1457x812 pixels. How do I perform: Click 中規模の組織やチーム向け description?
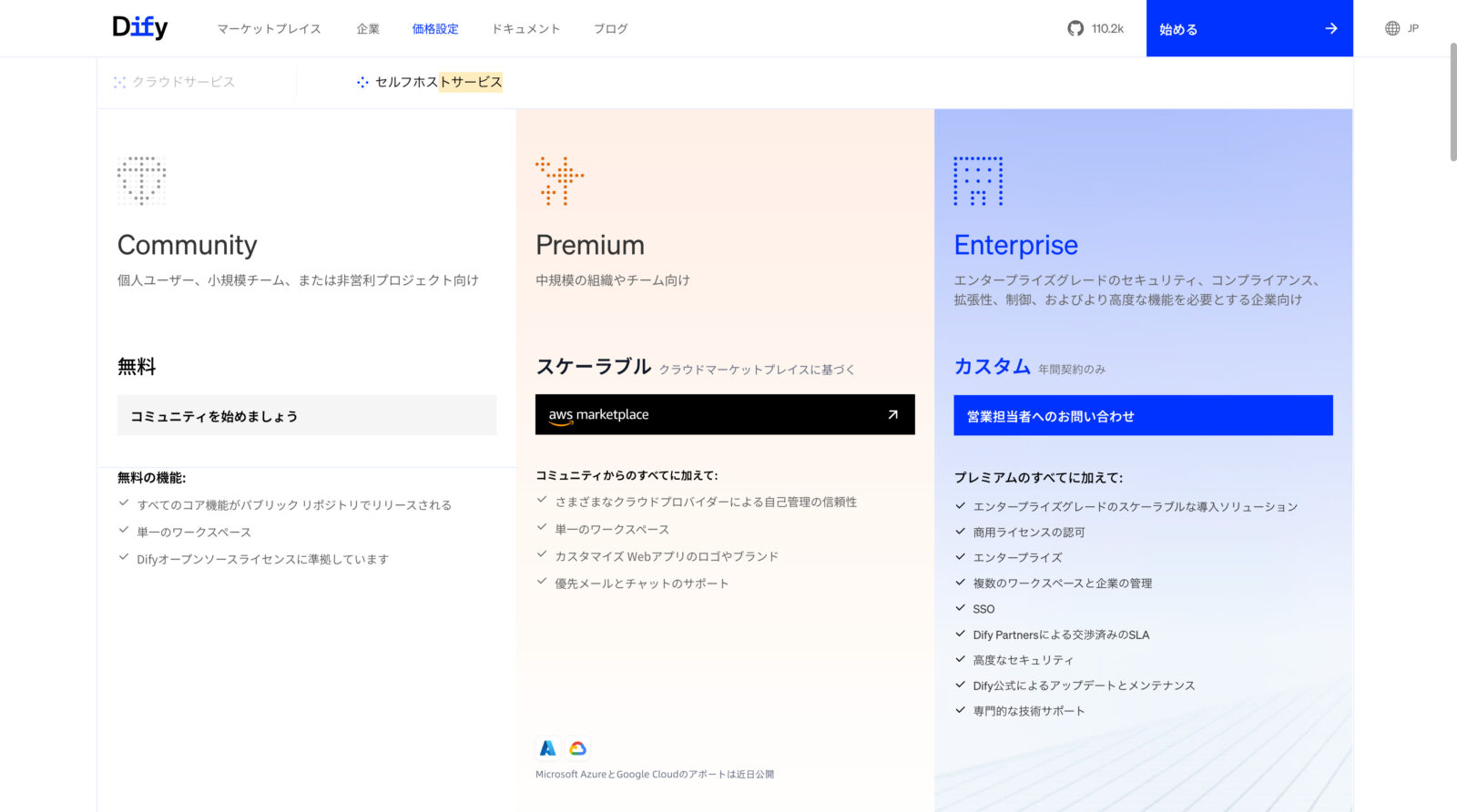613,280
